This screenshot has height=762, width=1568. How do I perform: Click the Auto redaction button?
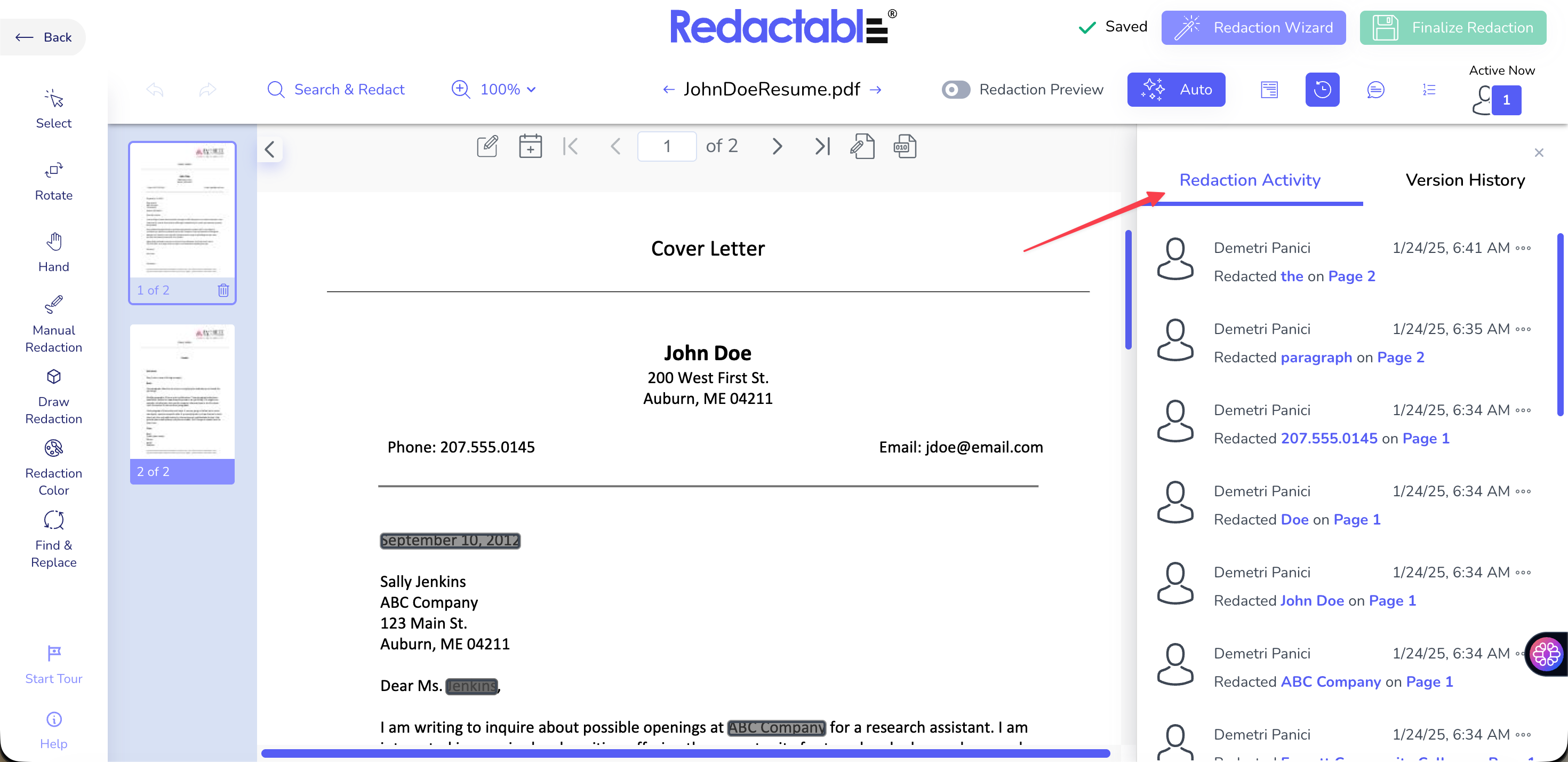[1176, 90]
